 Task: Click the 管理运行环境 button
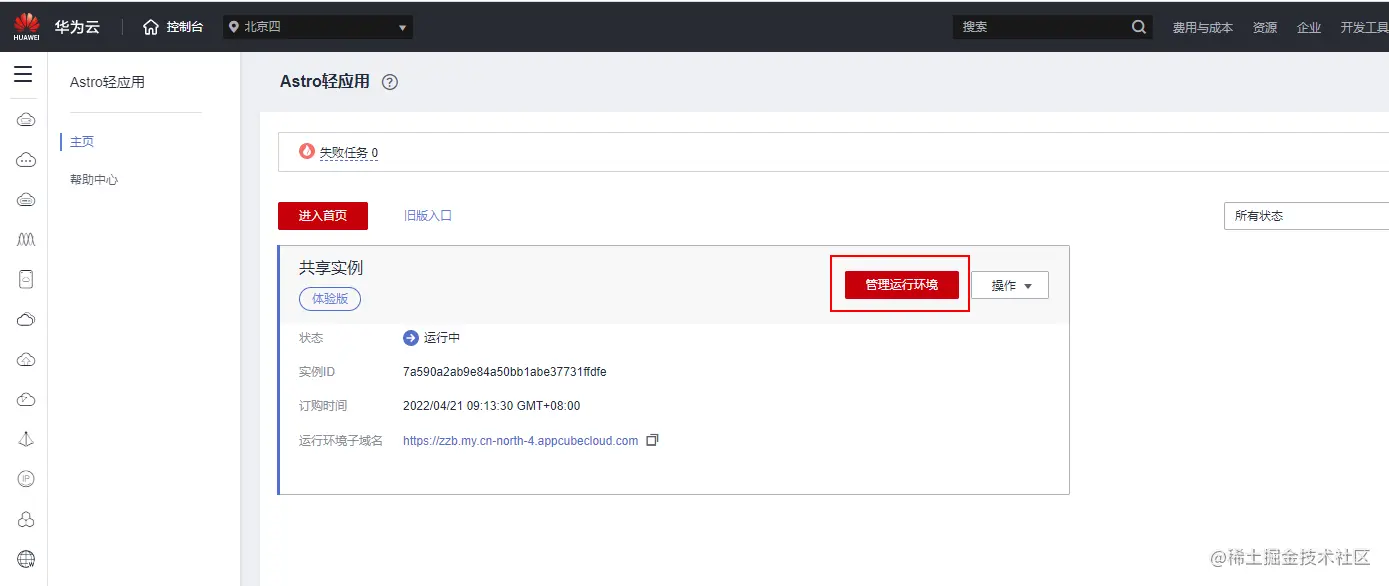point(902,285)
